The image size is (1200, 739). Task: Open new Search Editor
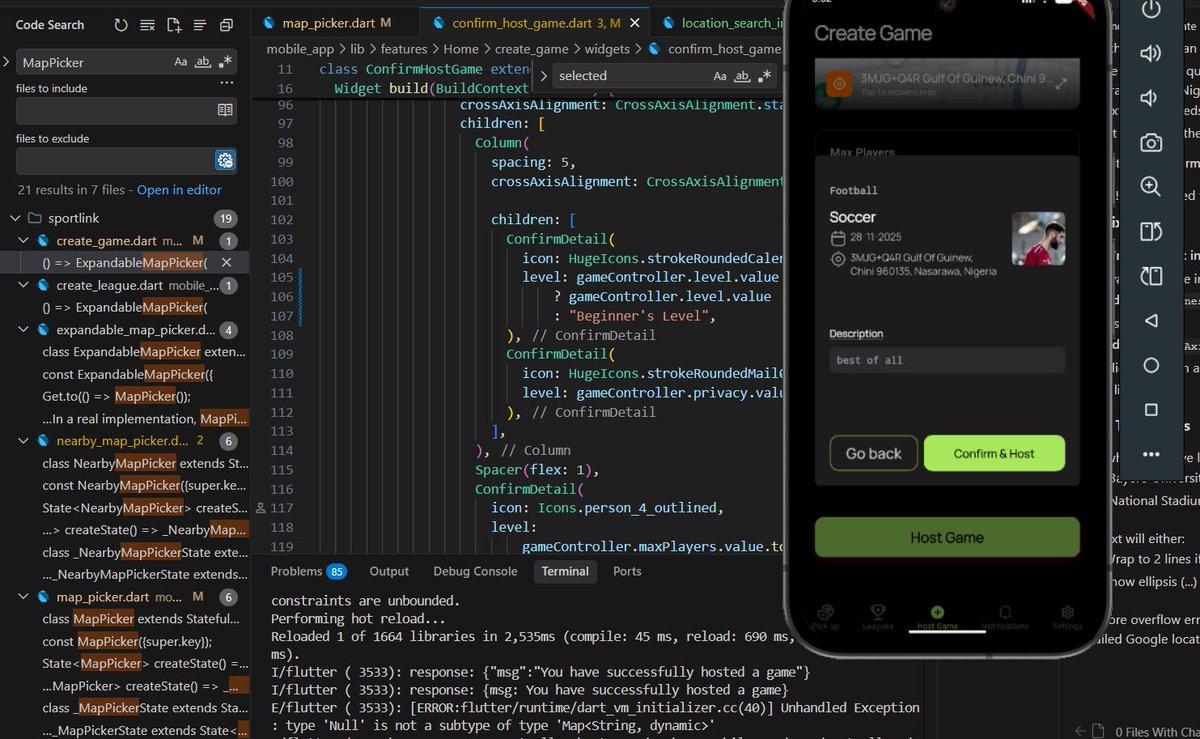tap(174, 25)
